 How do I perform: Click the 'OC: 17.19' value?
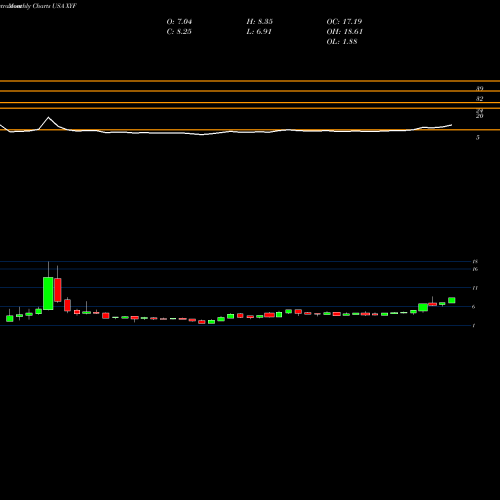click(344, 22)
